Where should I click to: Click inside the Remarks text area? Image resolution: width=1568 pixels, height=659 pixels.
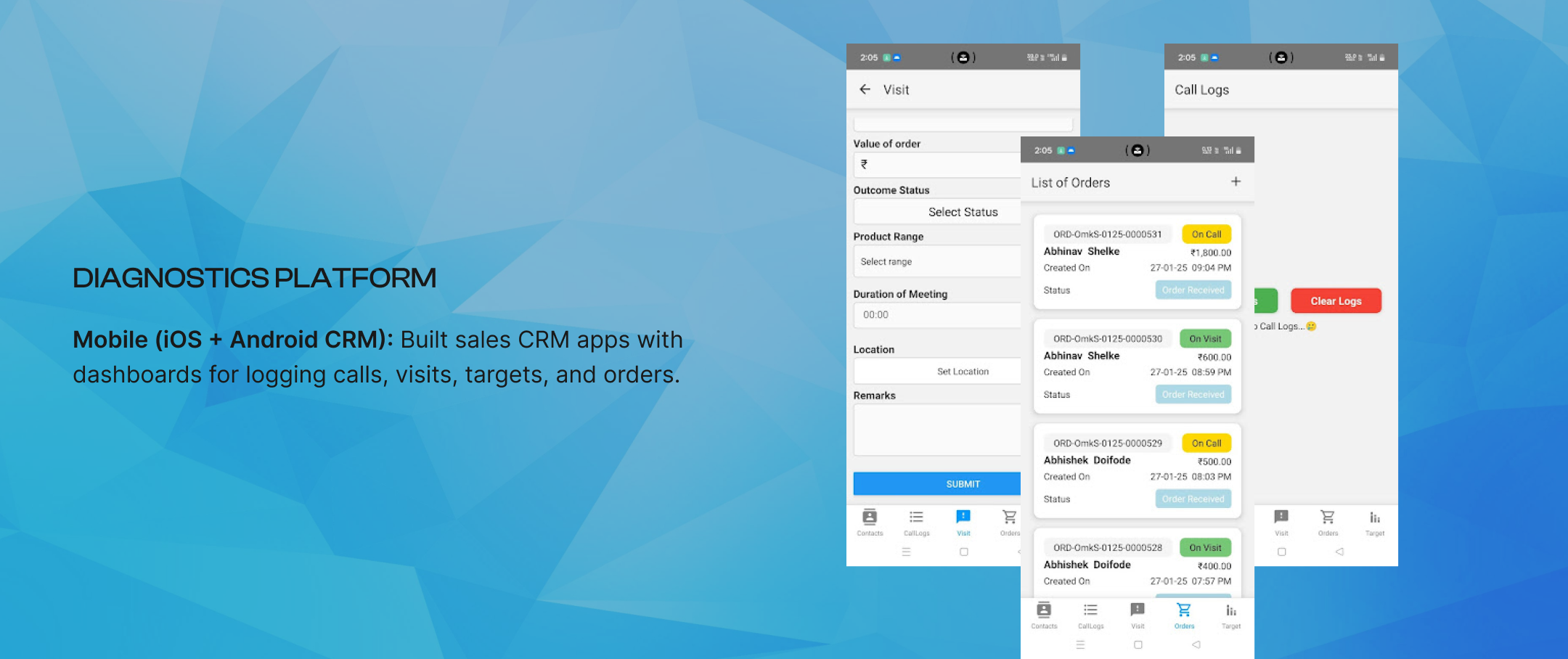click(x=938, y=429)
